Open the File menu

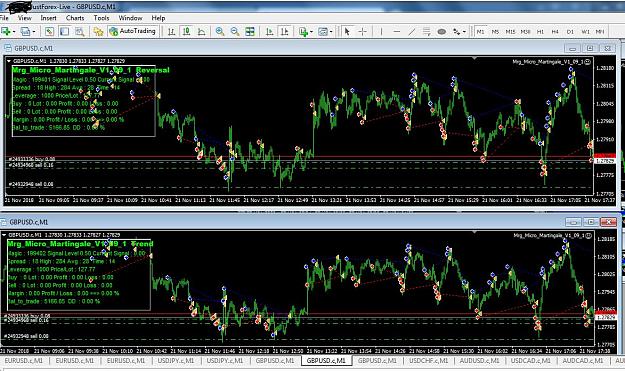click(4, 18)
